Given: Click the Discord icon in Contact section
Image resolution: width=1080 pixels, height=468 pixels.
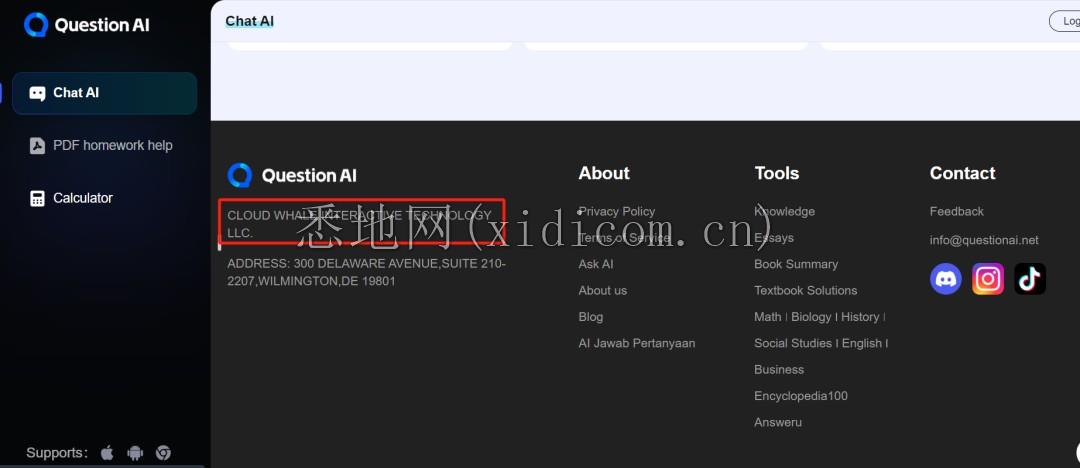Looking at the screenshot, I should (946, 279).
